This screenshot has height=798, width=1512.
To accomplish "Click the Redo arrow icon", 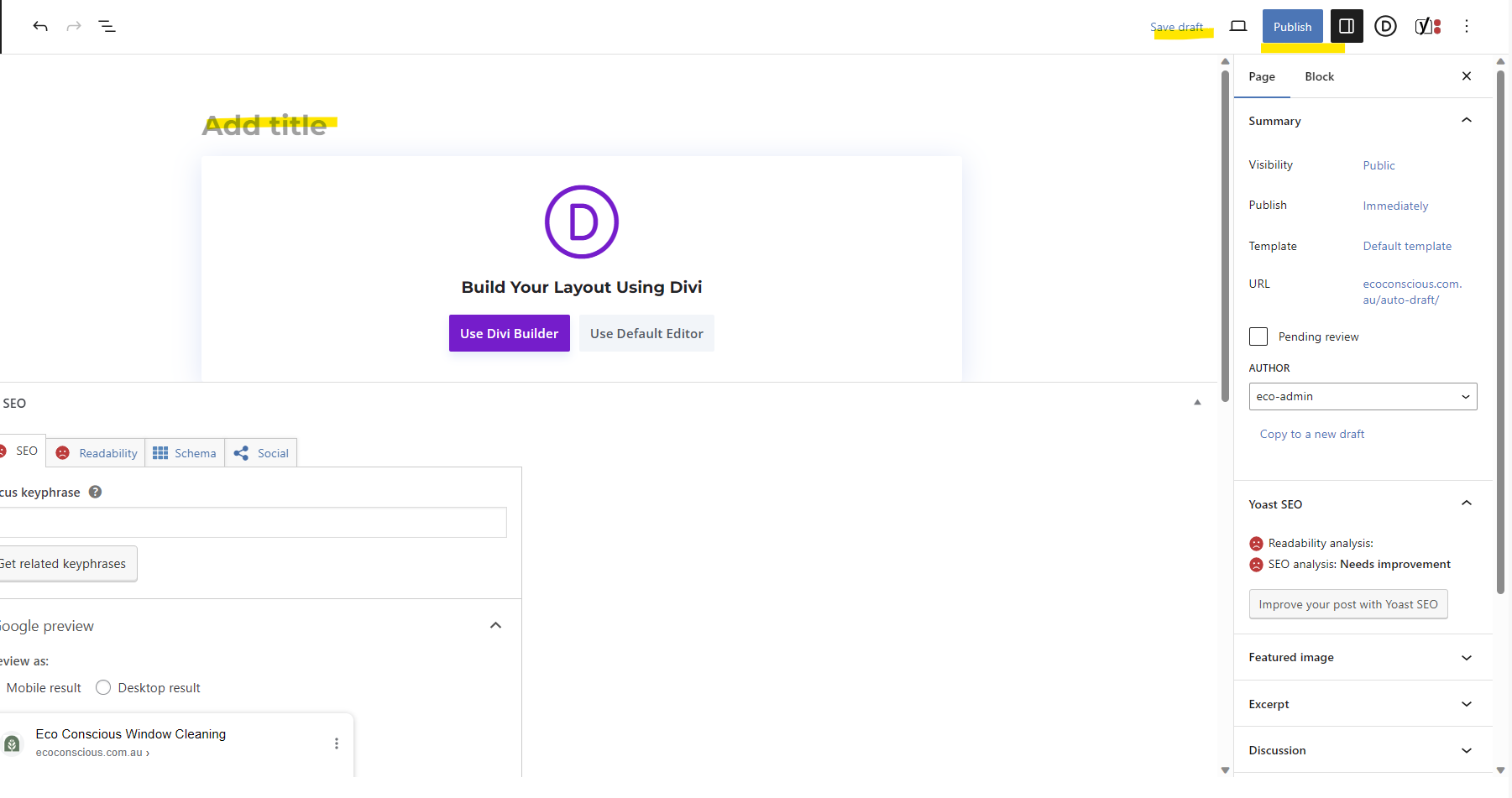I will [74, 26].
